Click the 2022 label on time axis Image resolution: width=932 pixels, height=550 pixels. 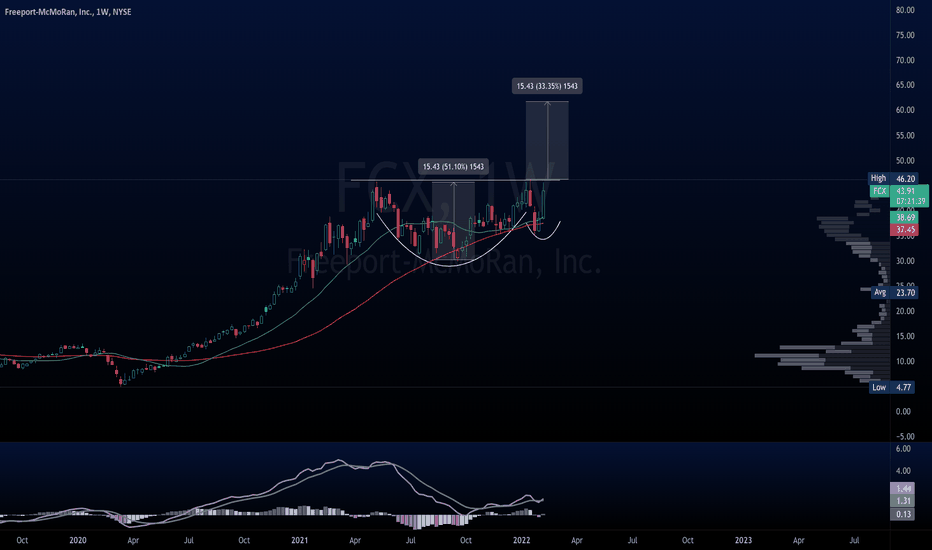pyautogui.click(x=521, y=540)
